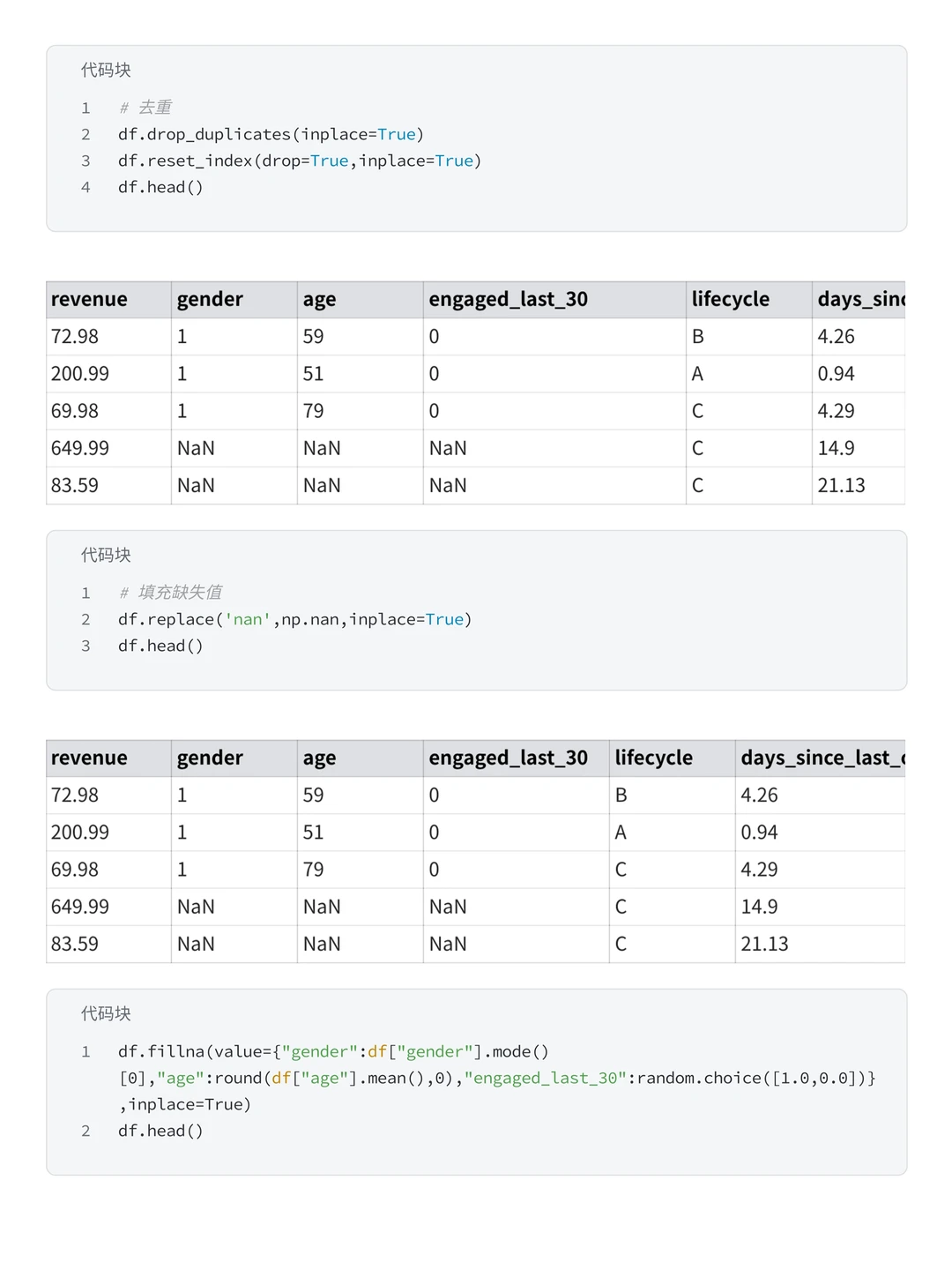This screenshot has height=1270, width=952.
Task: Click the "# 填充缺失值" comment line
Action: point(171,593)
